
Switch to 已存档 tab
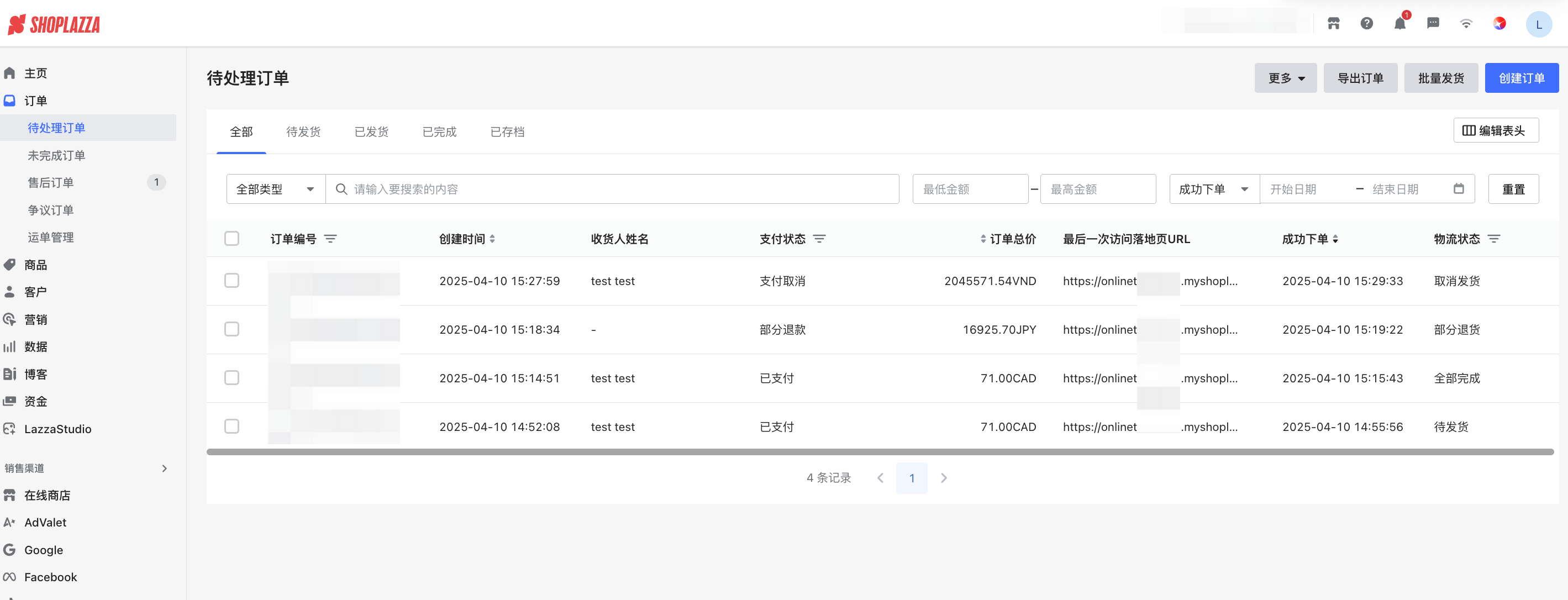click(507, 132)
